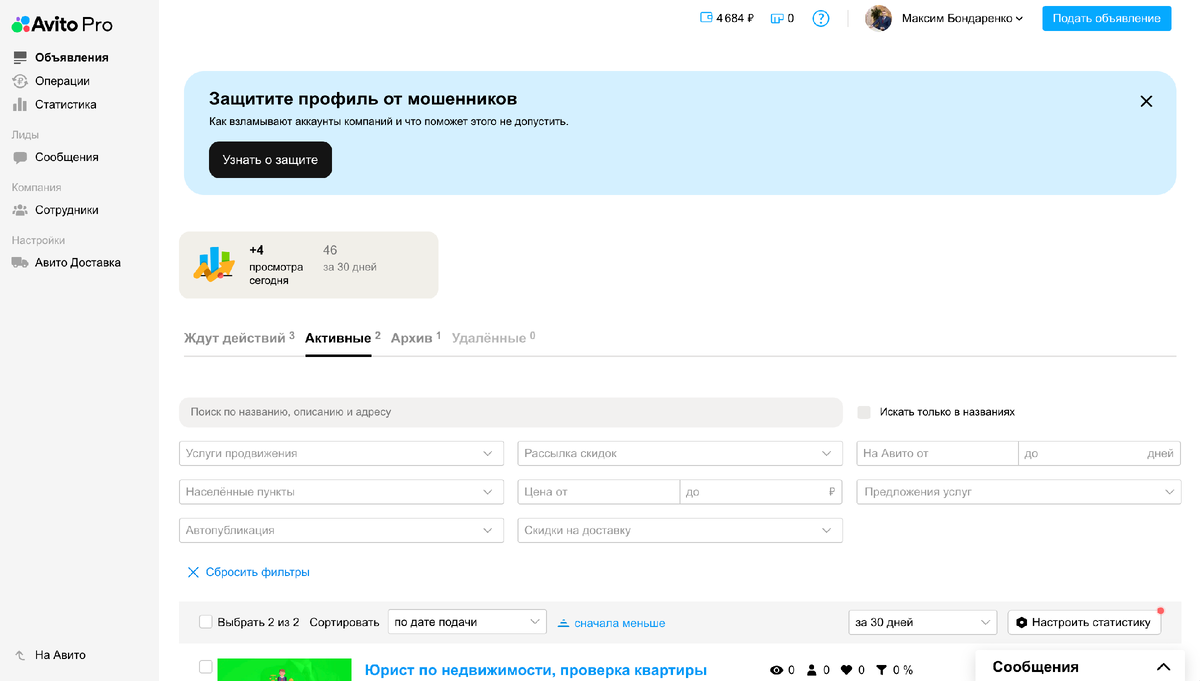Check the Выбрать 2 из 2 checkbox

point(206,622)
